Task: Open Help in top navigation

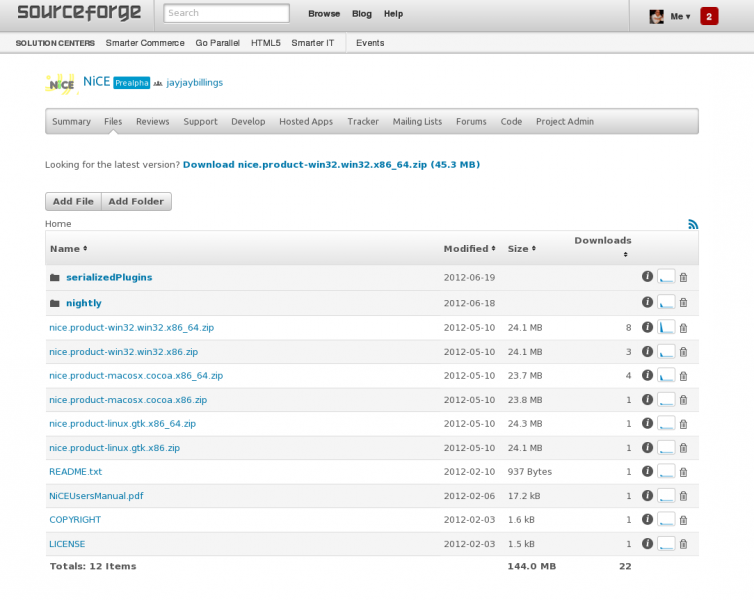Action: pyautogui.click(x=393, y=14)
